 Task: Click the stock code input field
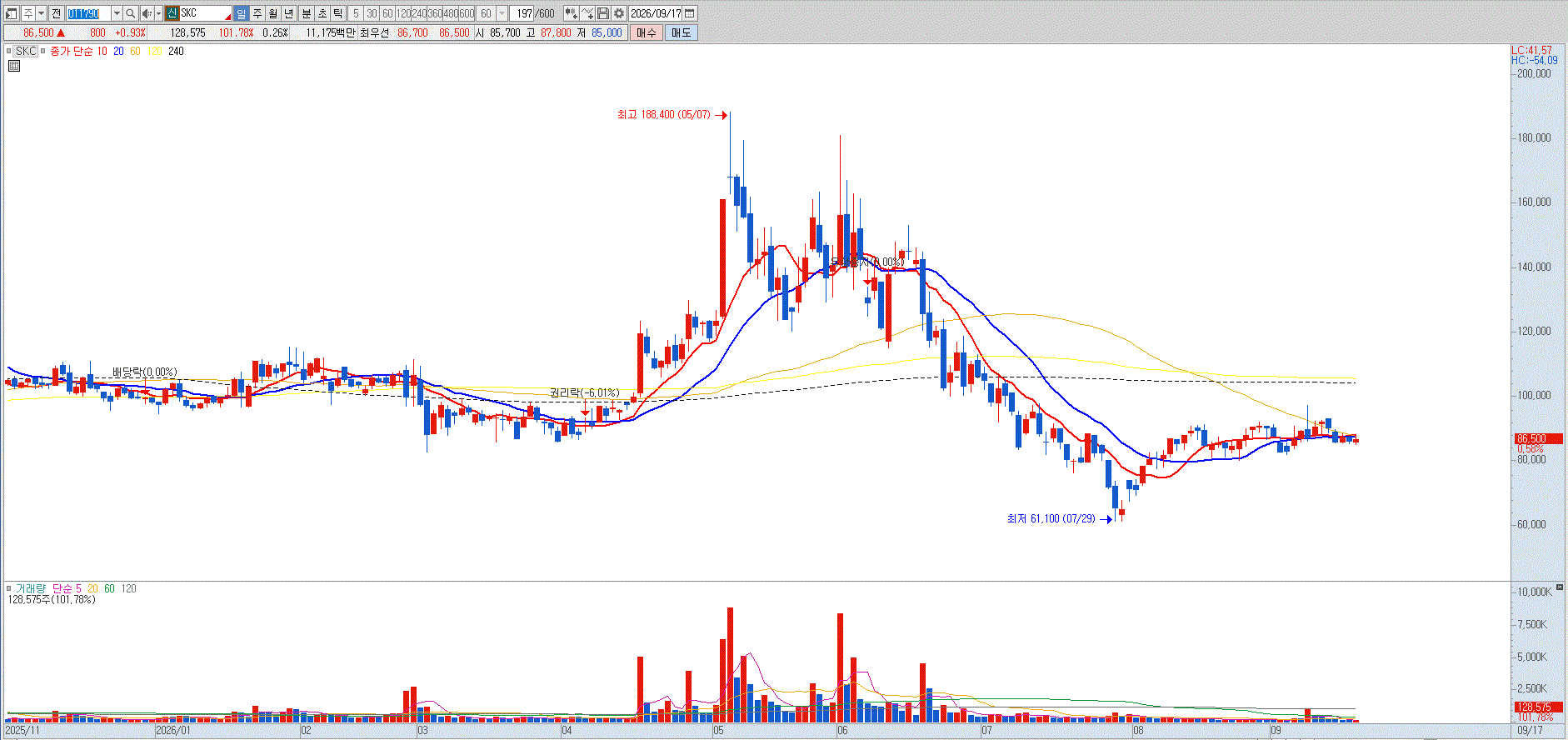pyautogui.click(x=88, y=13)
